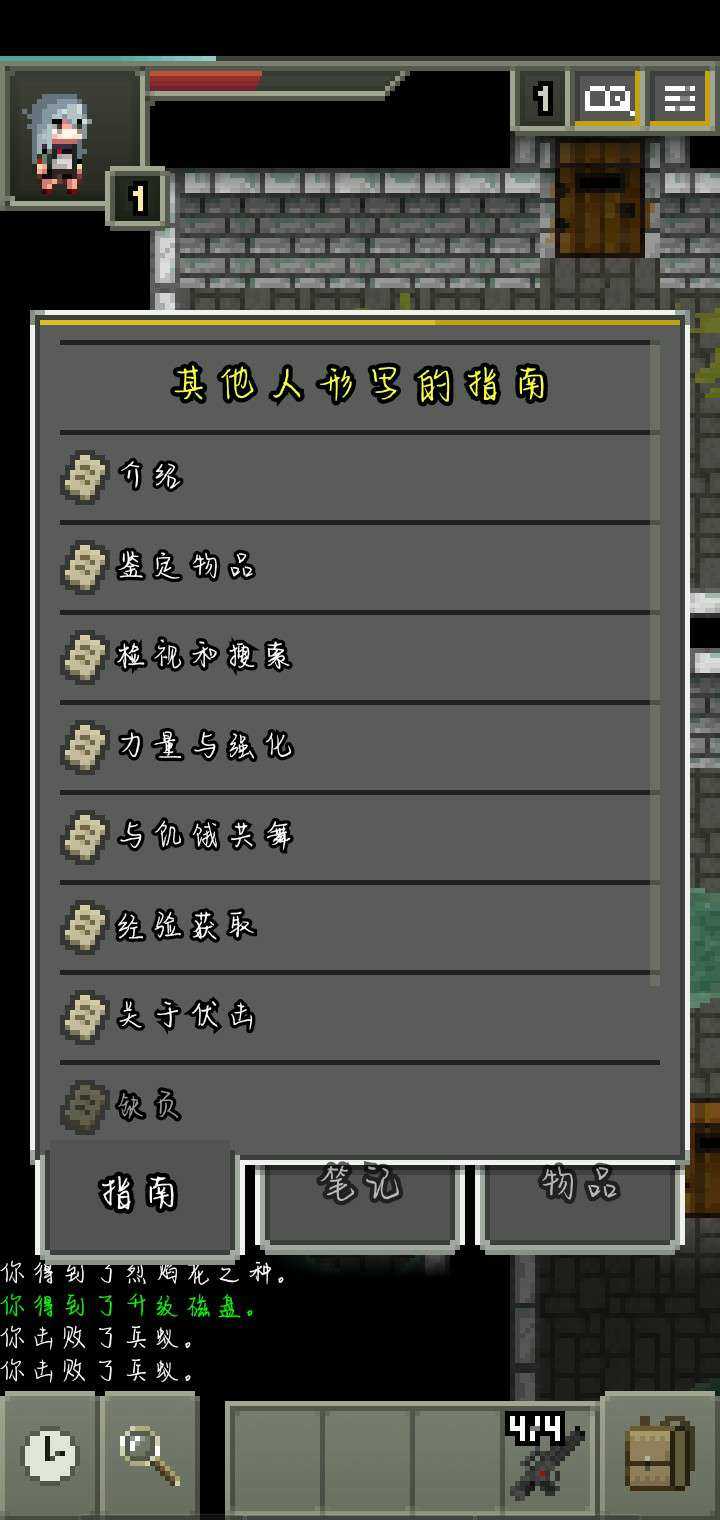The width and height of the screenshot is (720, 1520).
Task: Open the 检视和搜索 guide entry
Action: [x=355, y=657]
